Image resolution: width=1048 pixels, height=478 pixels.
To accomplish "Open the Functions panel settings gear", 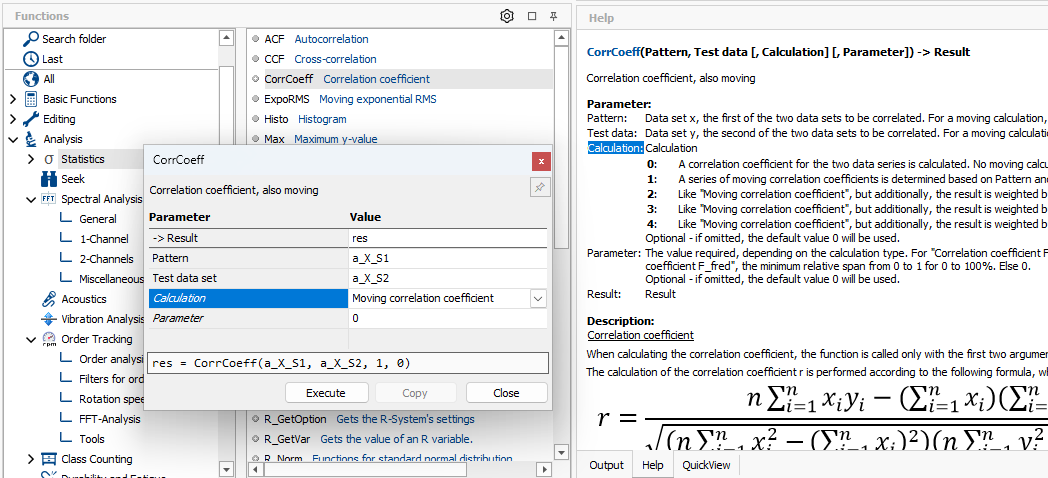I will (x=507, y=16).
